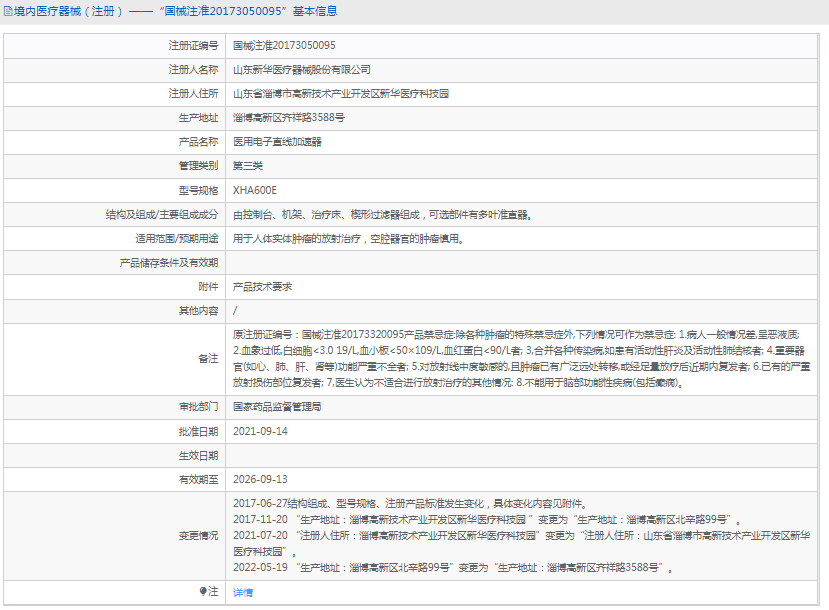Click the "产品储存条件及有效期" row label
Screen dimensions: 829x610
169,263
